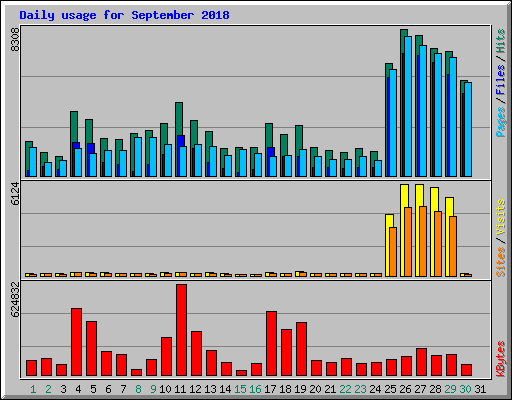This screenshot has width=512, height=400.
Task: Select the red KBytes bar for day 17
Action: tap(271, 344)
